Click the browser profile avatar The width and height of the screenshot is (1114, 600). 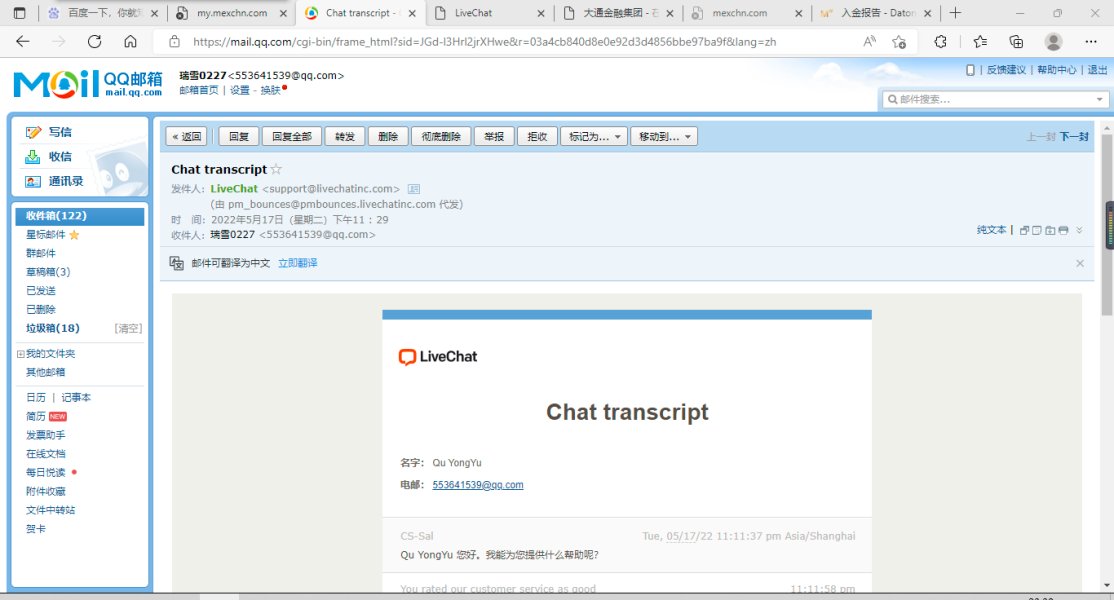click(x=1054, y=42)
